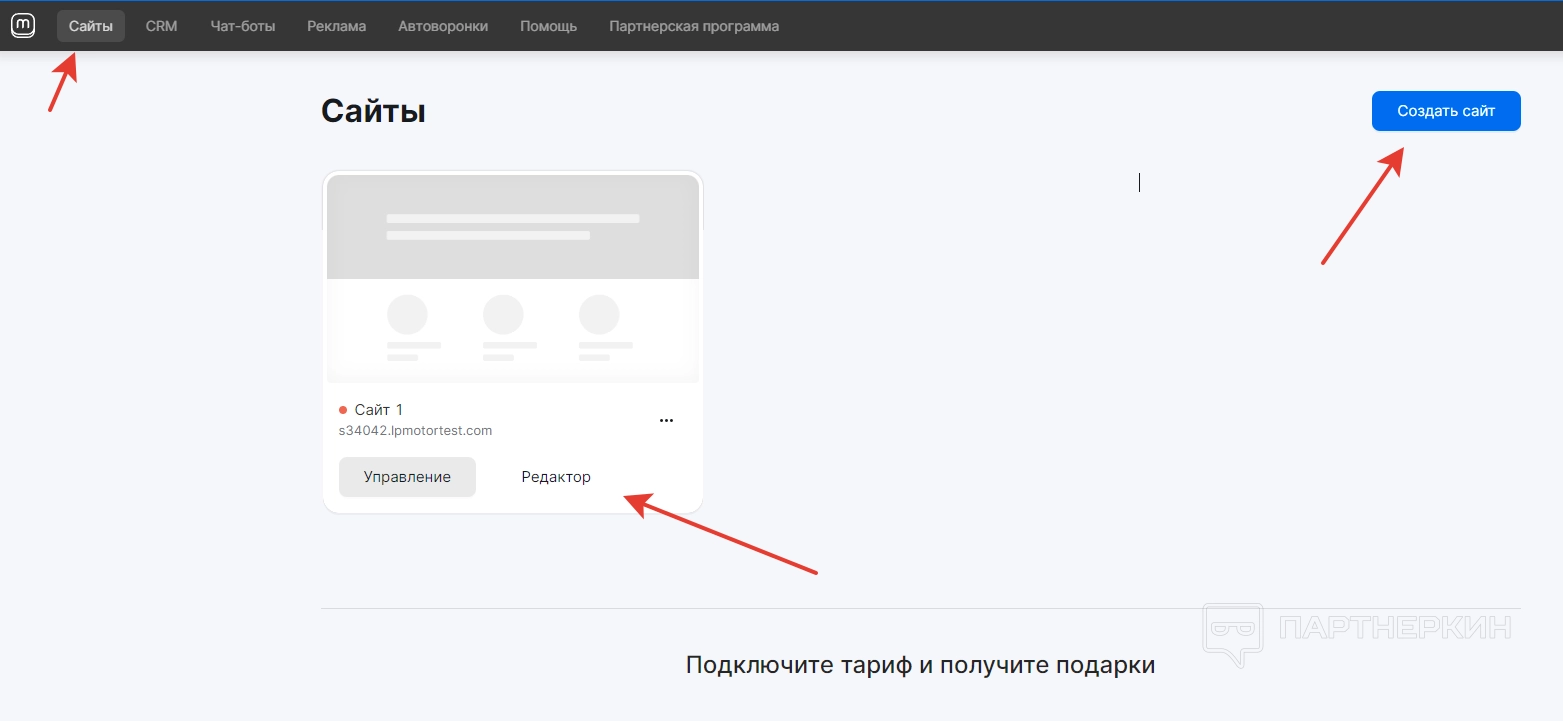Open the three-dots menu for Сайт 1

click(x=666, y=421)
